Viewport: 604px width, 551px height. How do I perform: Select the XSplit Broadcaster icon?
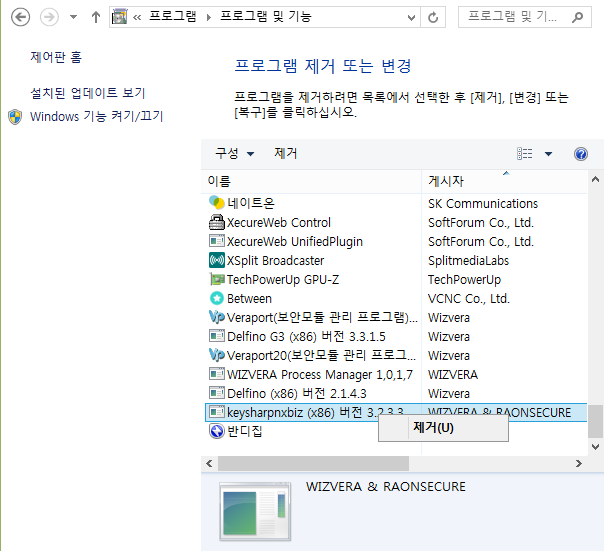point(216,260)
